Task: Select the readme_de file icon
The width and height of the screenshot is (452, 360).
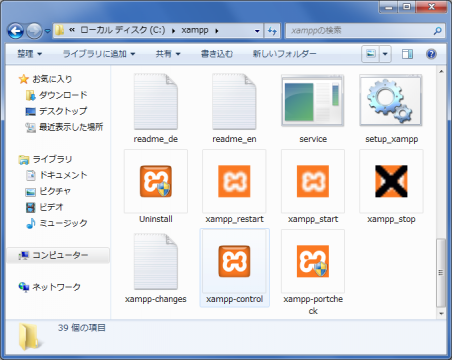Action: (156, 102)
